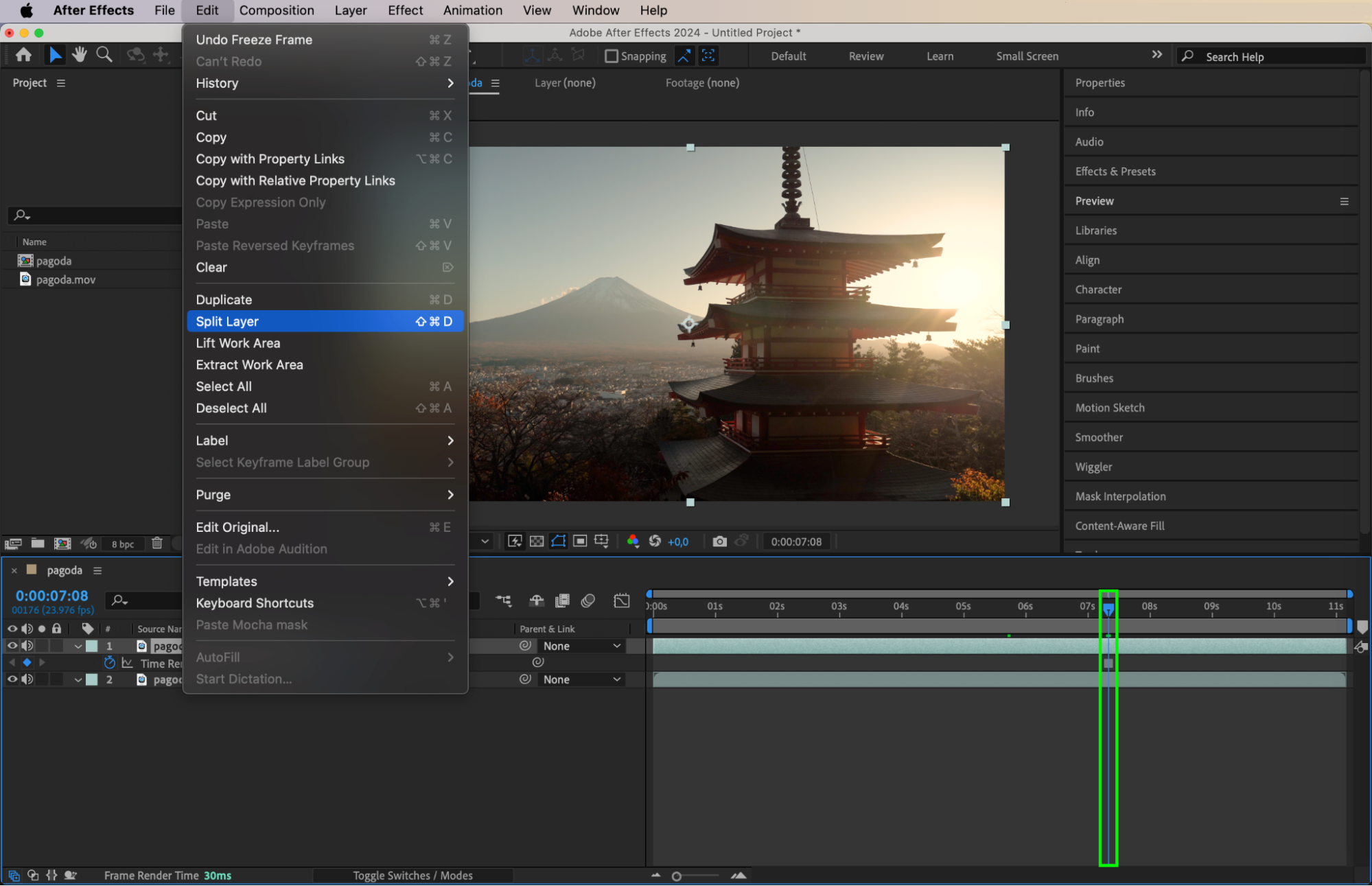Enable the Snapping checkbox
Viewport: 1372px width, 886px height.
tap(611, 56)
